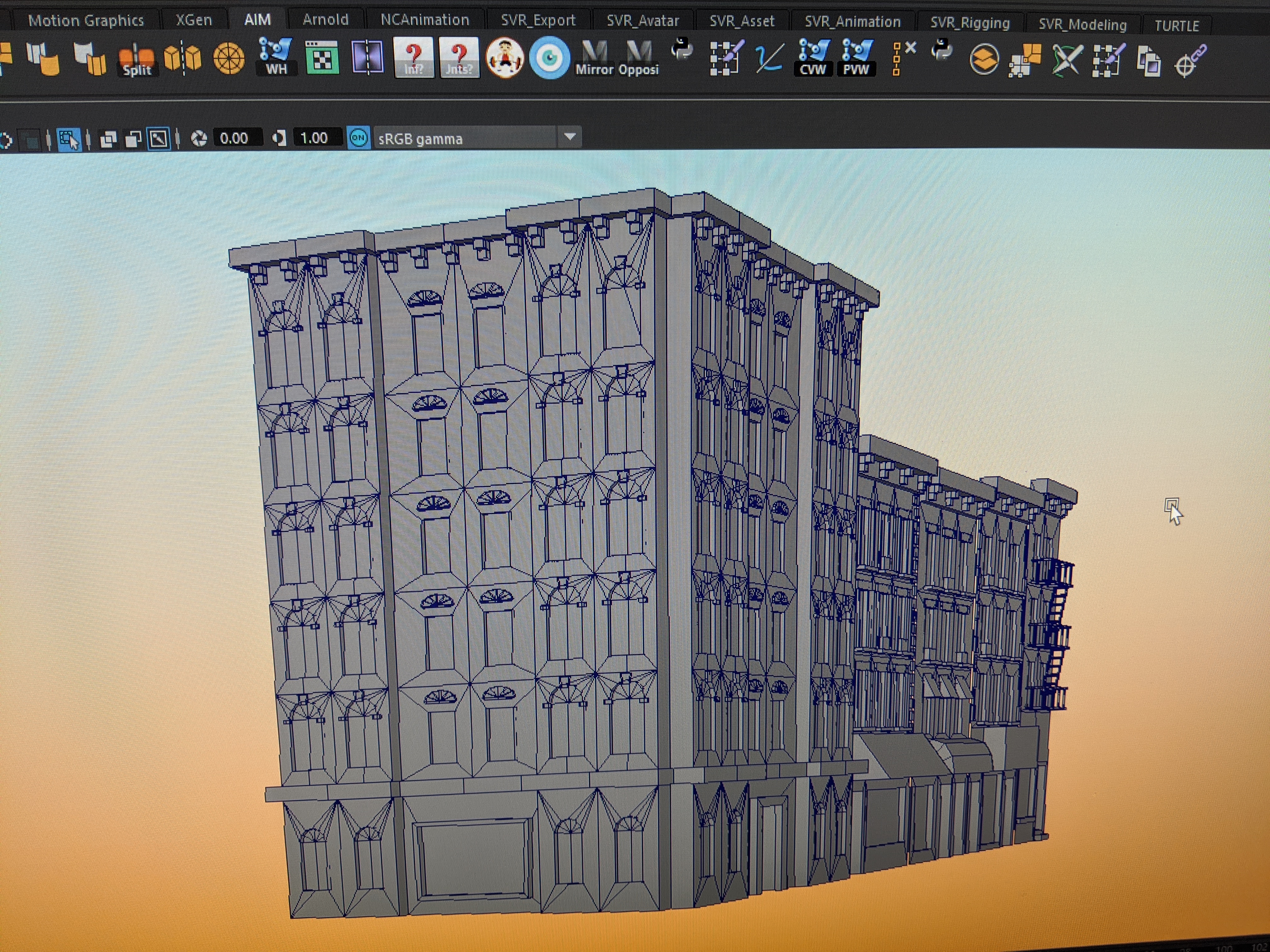Expand the sRGB gamma dropdown arrow
Image resolution: width=1270 pixels, height=952 pixels.
569,137
